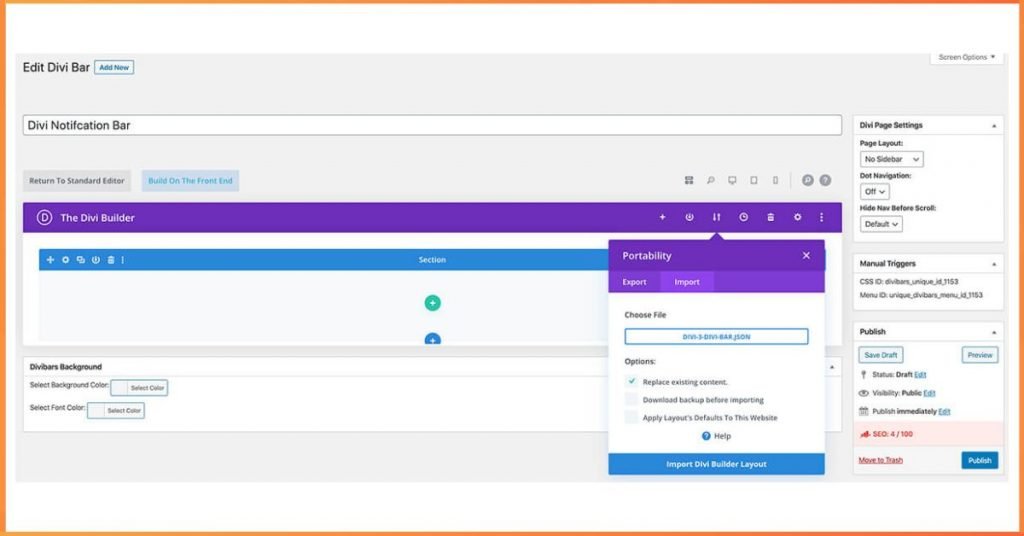Image resolution: width=1024 pixels, height=536 pixels.
Task: Click the Visibility eye icon in the Publish box
Action: [863, 393]
